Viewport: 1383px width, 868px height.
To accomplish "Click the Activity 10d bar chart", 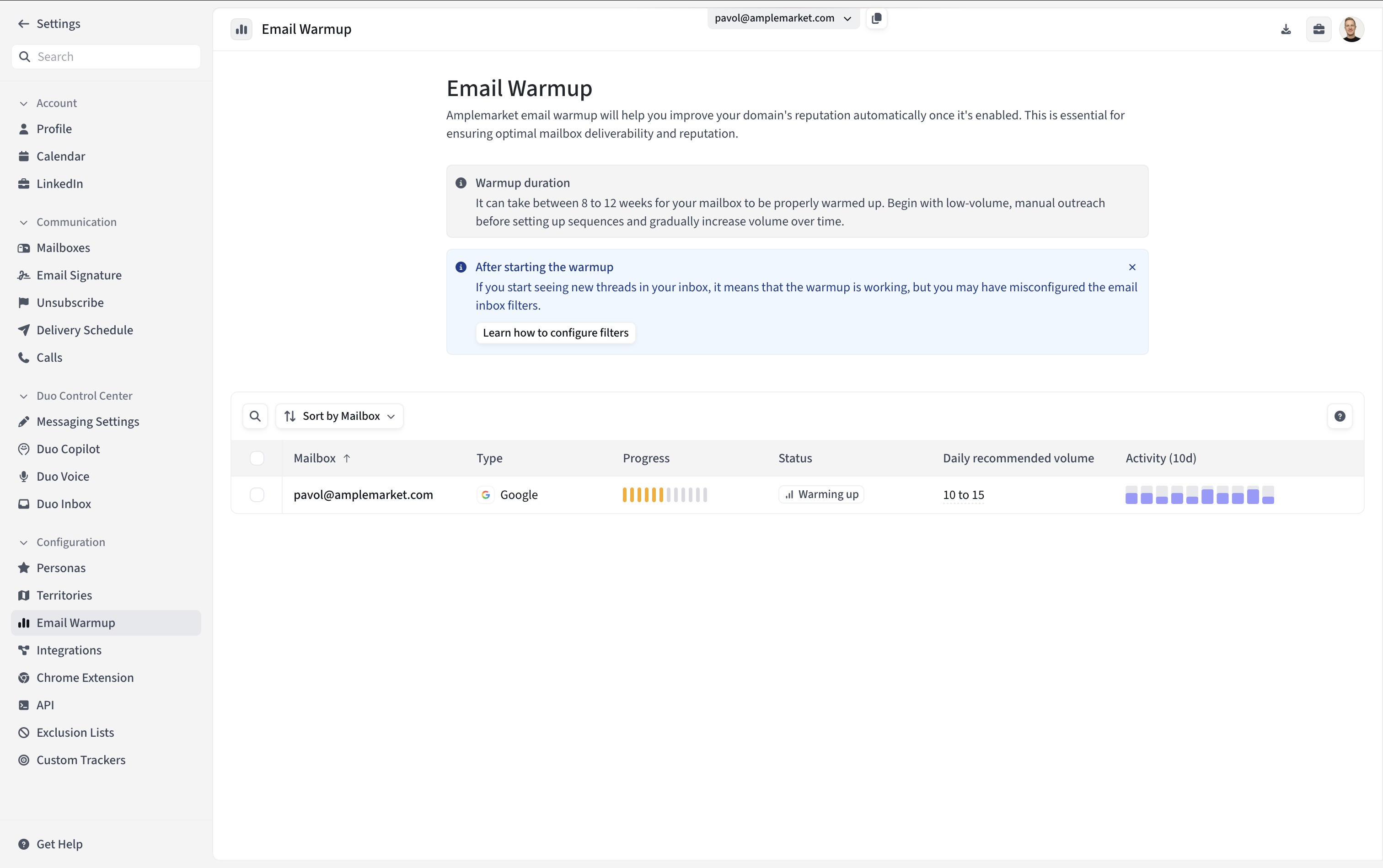I will coord(1199,495).
